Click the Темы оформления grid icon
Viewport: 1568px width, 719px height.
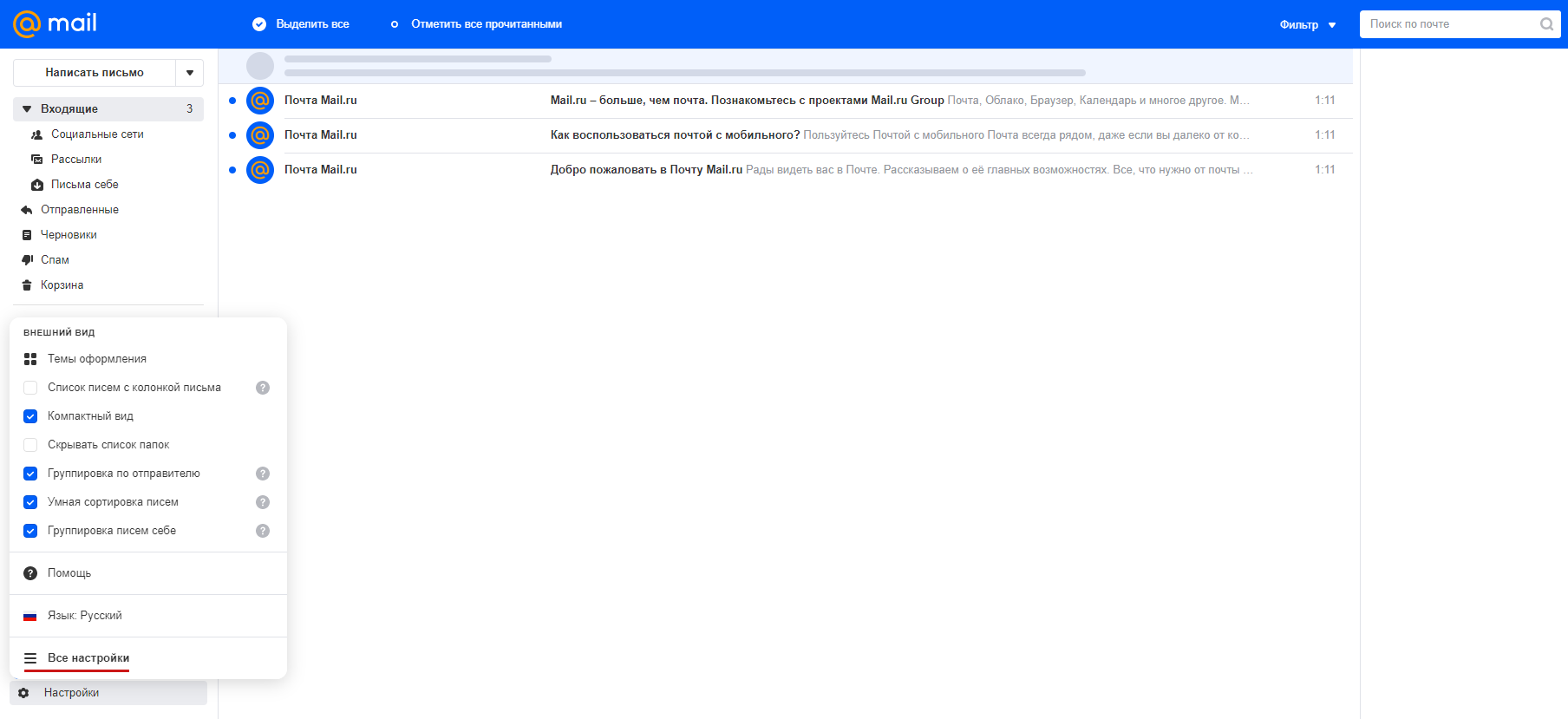[x=30, y=359]
